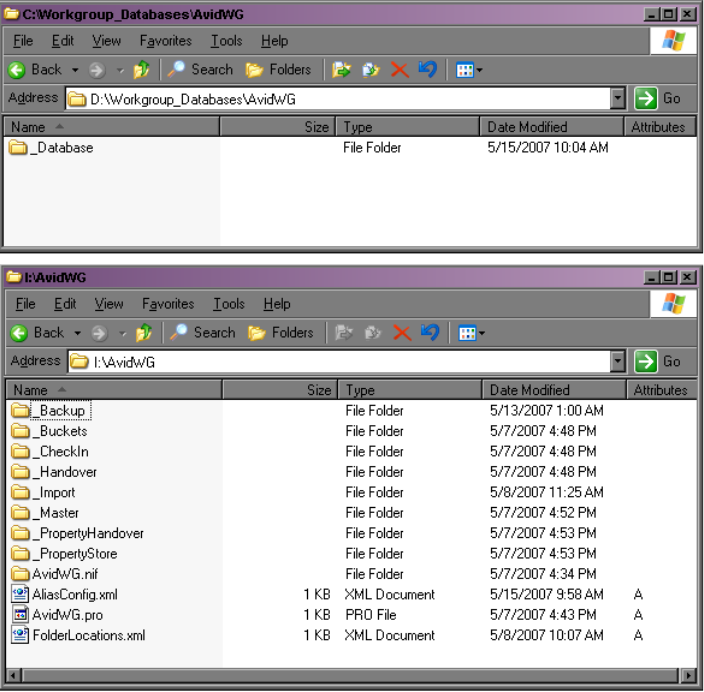Click the Up folder icon in top window
Image resolution: width=704 pixels, height=692 pixels.
(x=142, y=70)
